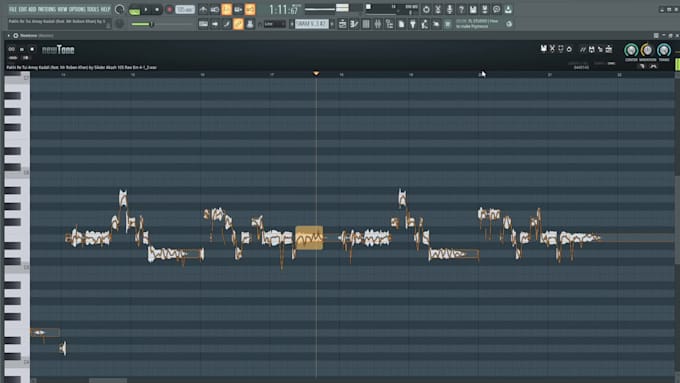Toggle step editing mode

215,24
